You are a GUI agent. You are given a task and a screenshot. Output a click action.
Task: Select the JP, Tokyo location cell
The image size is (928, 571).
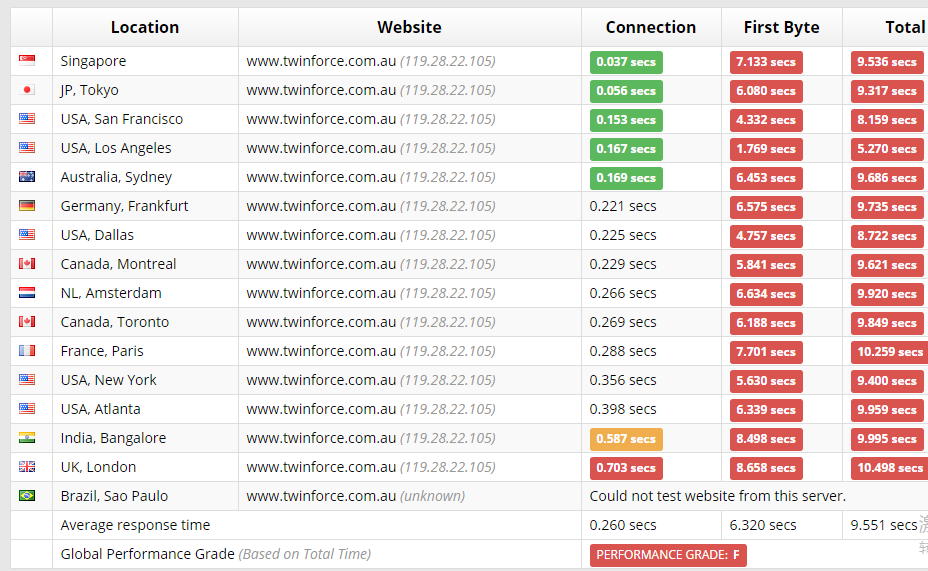[145, 90]
